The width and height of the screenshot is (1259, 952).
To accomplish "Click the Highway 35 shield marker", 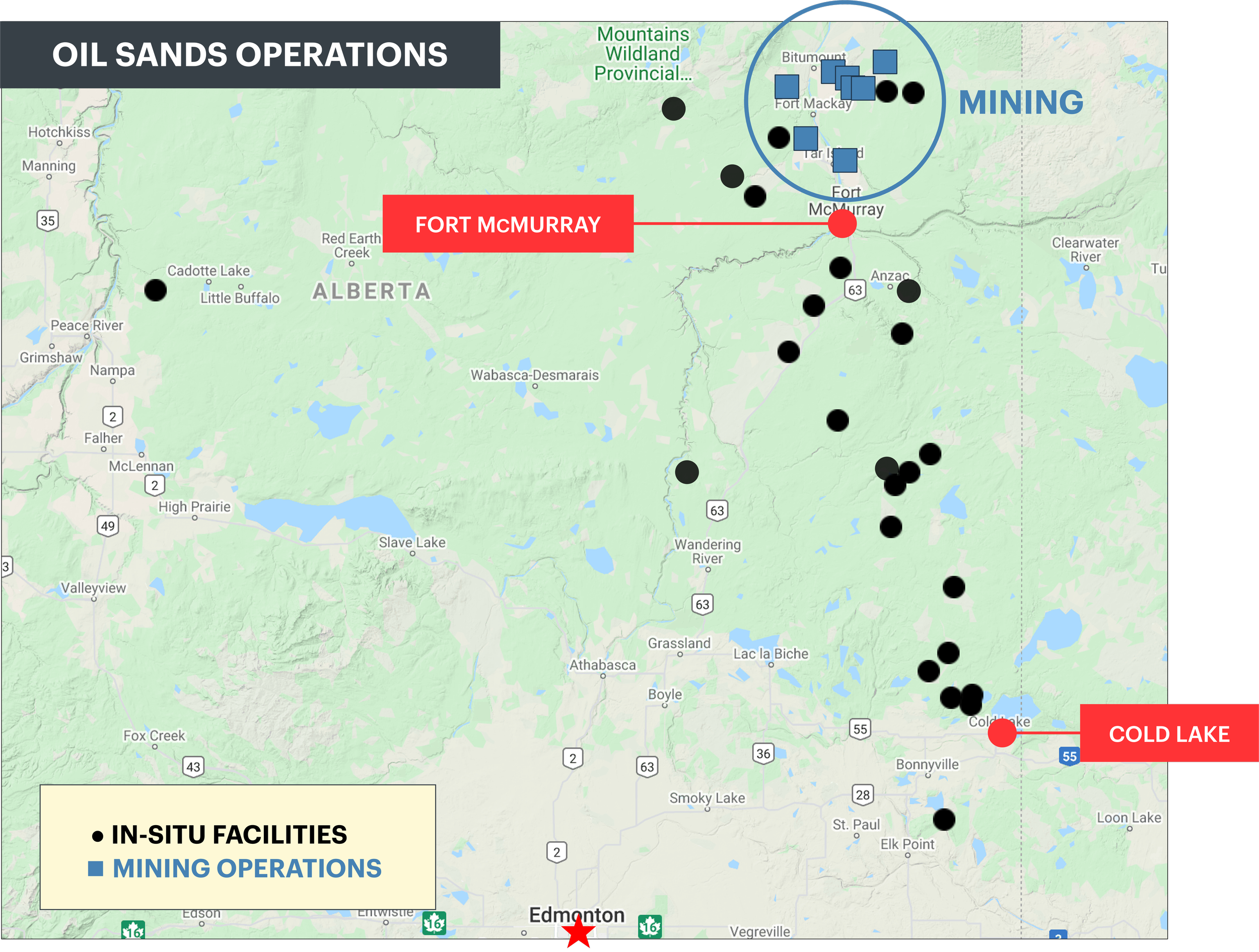I will click(x=48, y=220).
